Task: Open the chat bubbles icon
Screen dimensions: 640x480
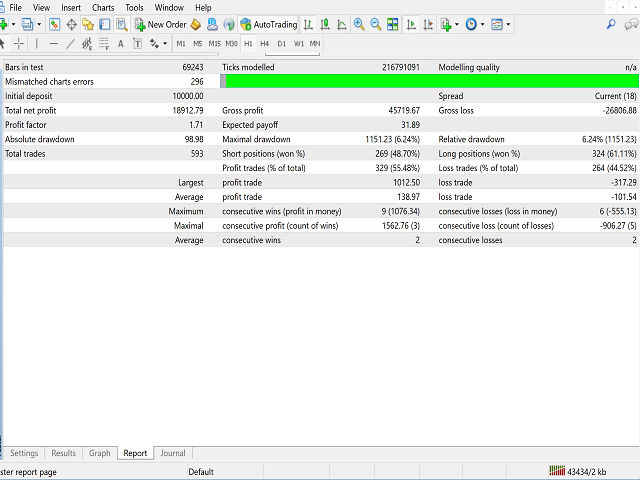Action: pyautogui.click(x=631, y=24)
